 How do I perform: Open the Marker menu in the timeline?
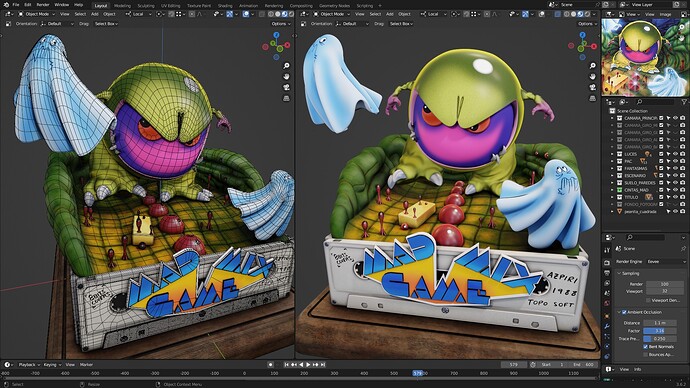pyautogui.click(x=86, y=364)
